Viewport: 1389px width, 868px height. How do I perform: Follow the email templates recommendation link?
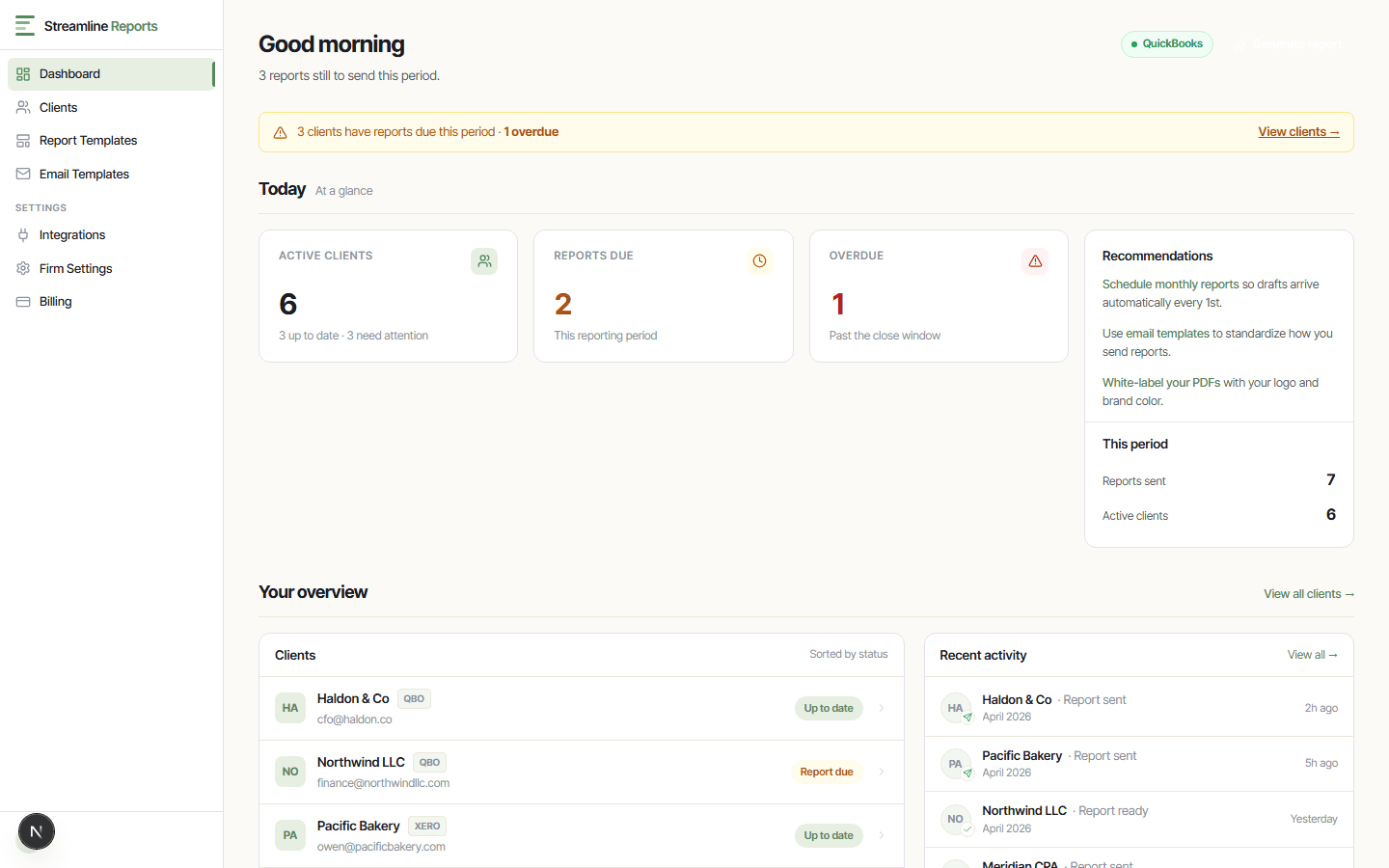(1167, 334)
